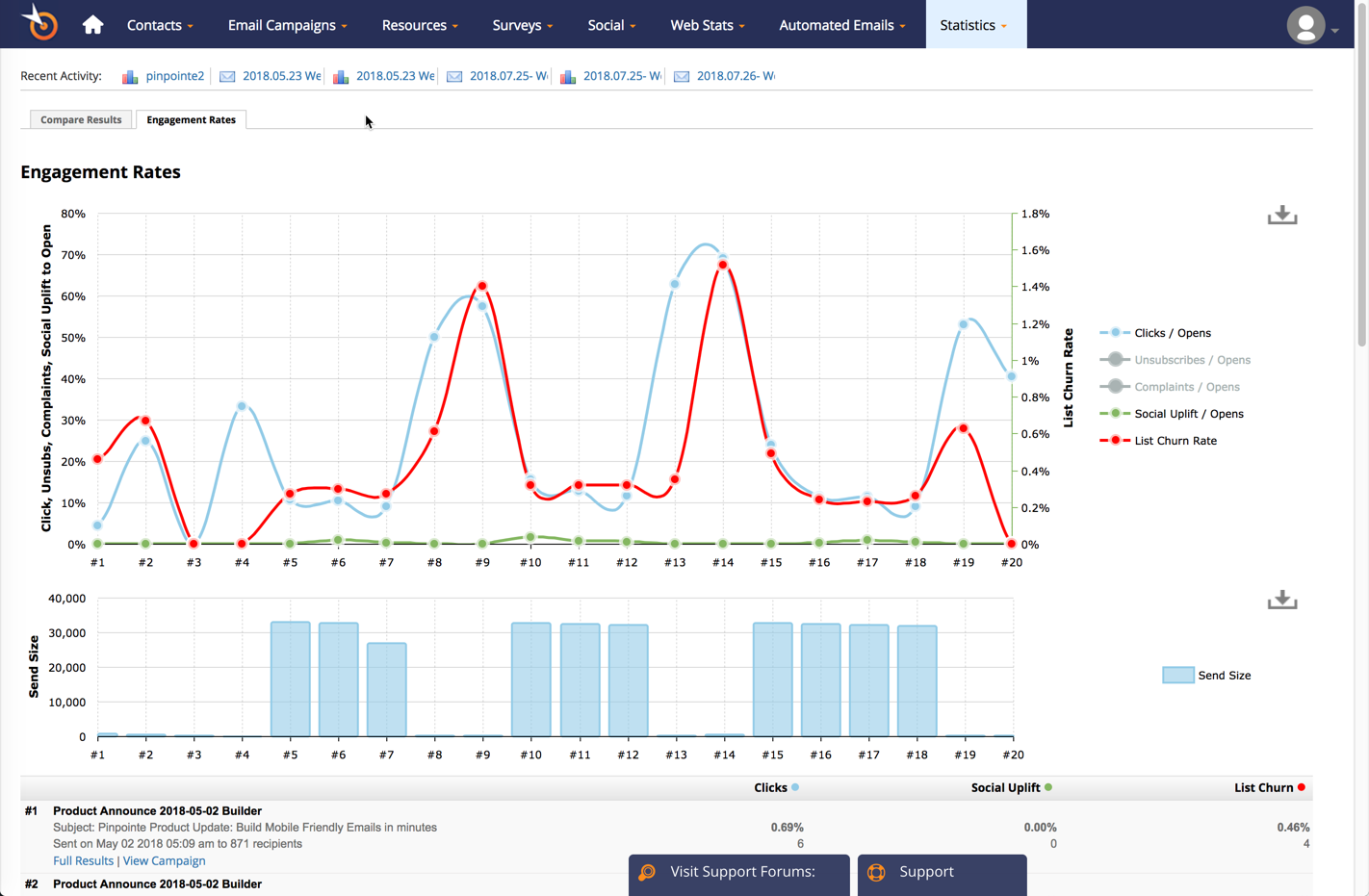The width and height of the screenshot is (1369, 896).
Task: Toggle the Send Size legend swatch
Action: pyautogui.click(x=1177, y=676)
